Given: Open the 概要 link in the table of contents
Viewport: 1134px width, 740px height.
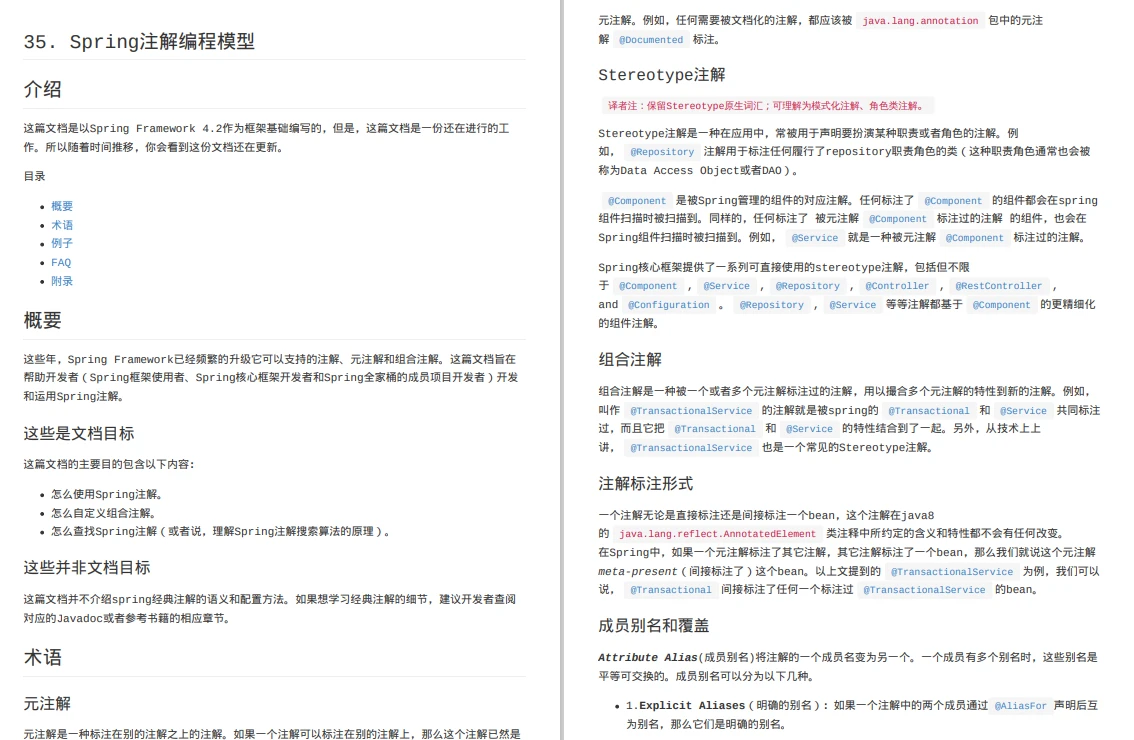Looking at the screenshot, I should pos(61,206).
